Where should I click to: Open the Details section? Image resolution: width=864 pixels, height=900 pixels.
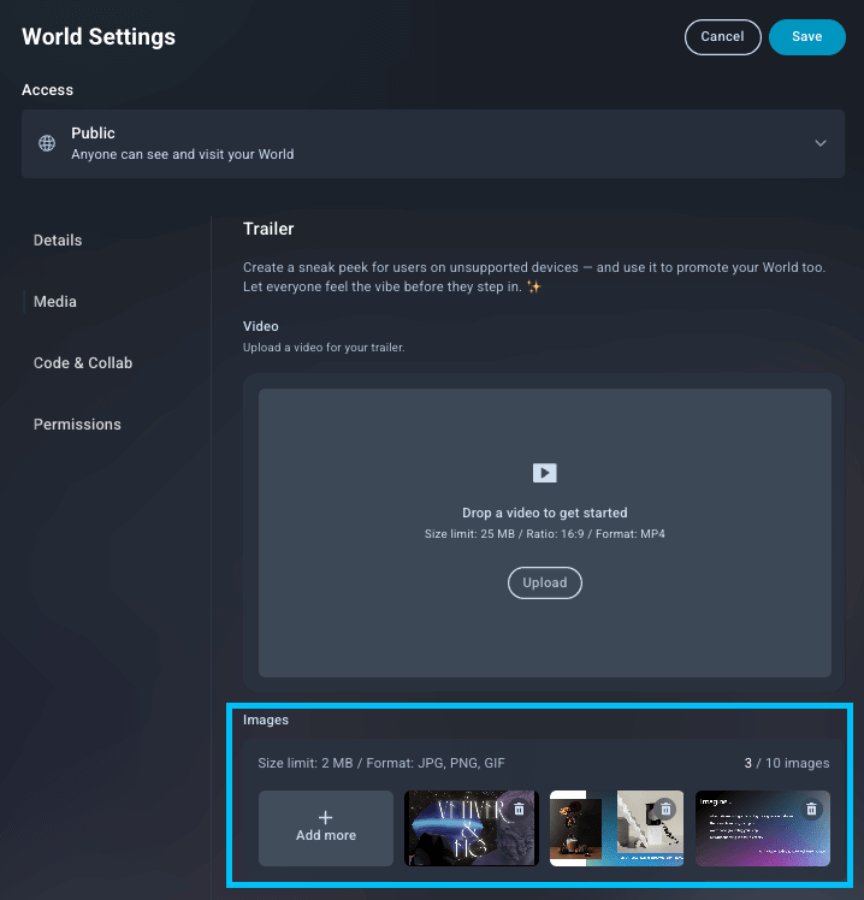(57, 240)
